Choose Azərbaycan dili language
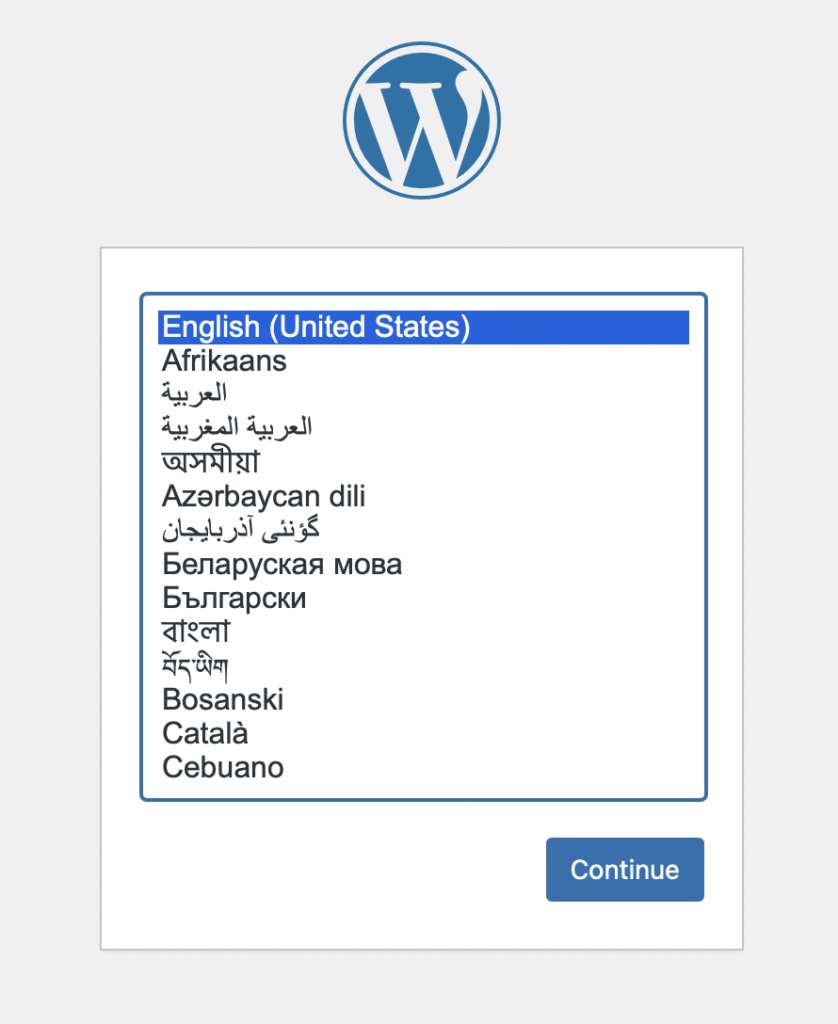Screen dimensions: 838x1024 pos(423,497)
